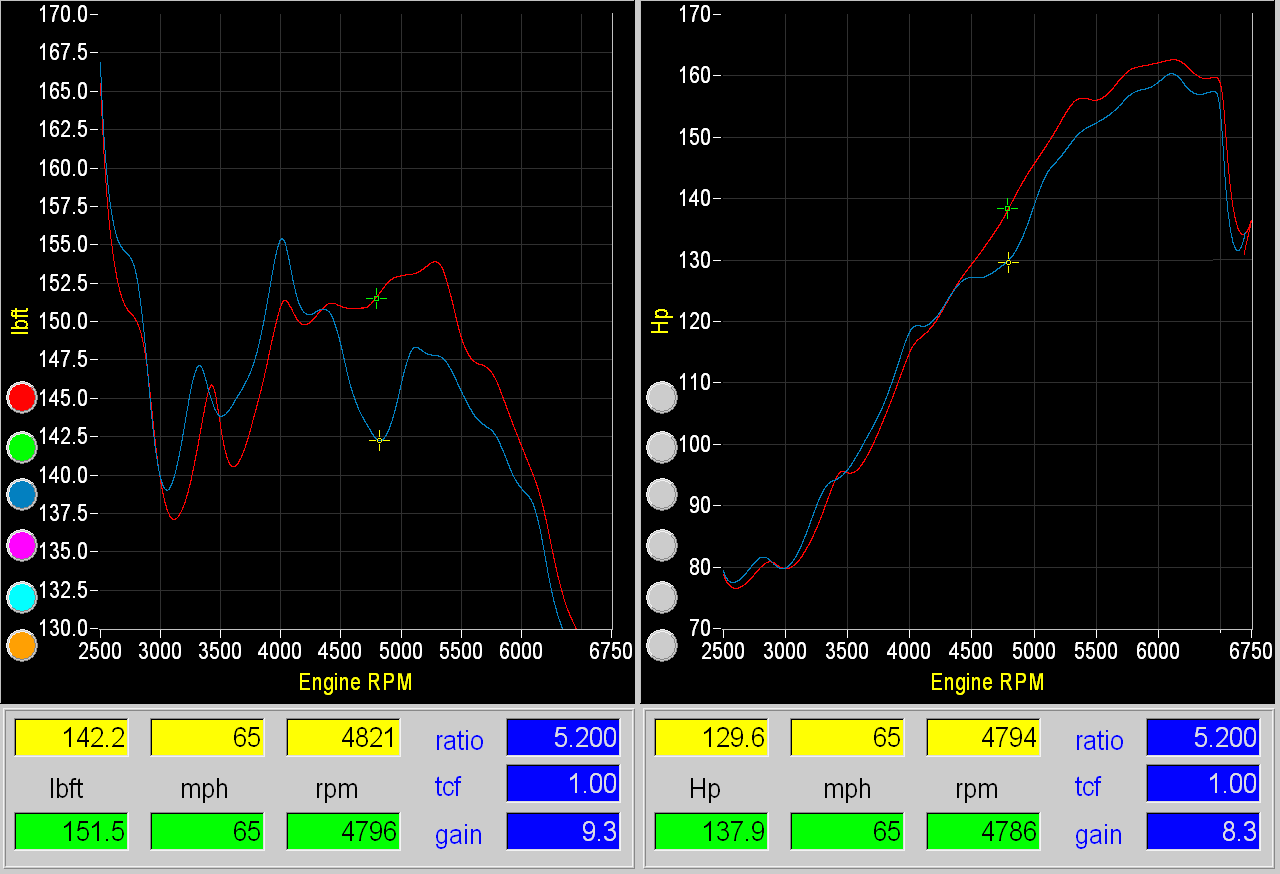
Task: Click the horsepower panel gain value 8.3
Action: click(1203, 831)
